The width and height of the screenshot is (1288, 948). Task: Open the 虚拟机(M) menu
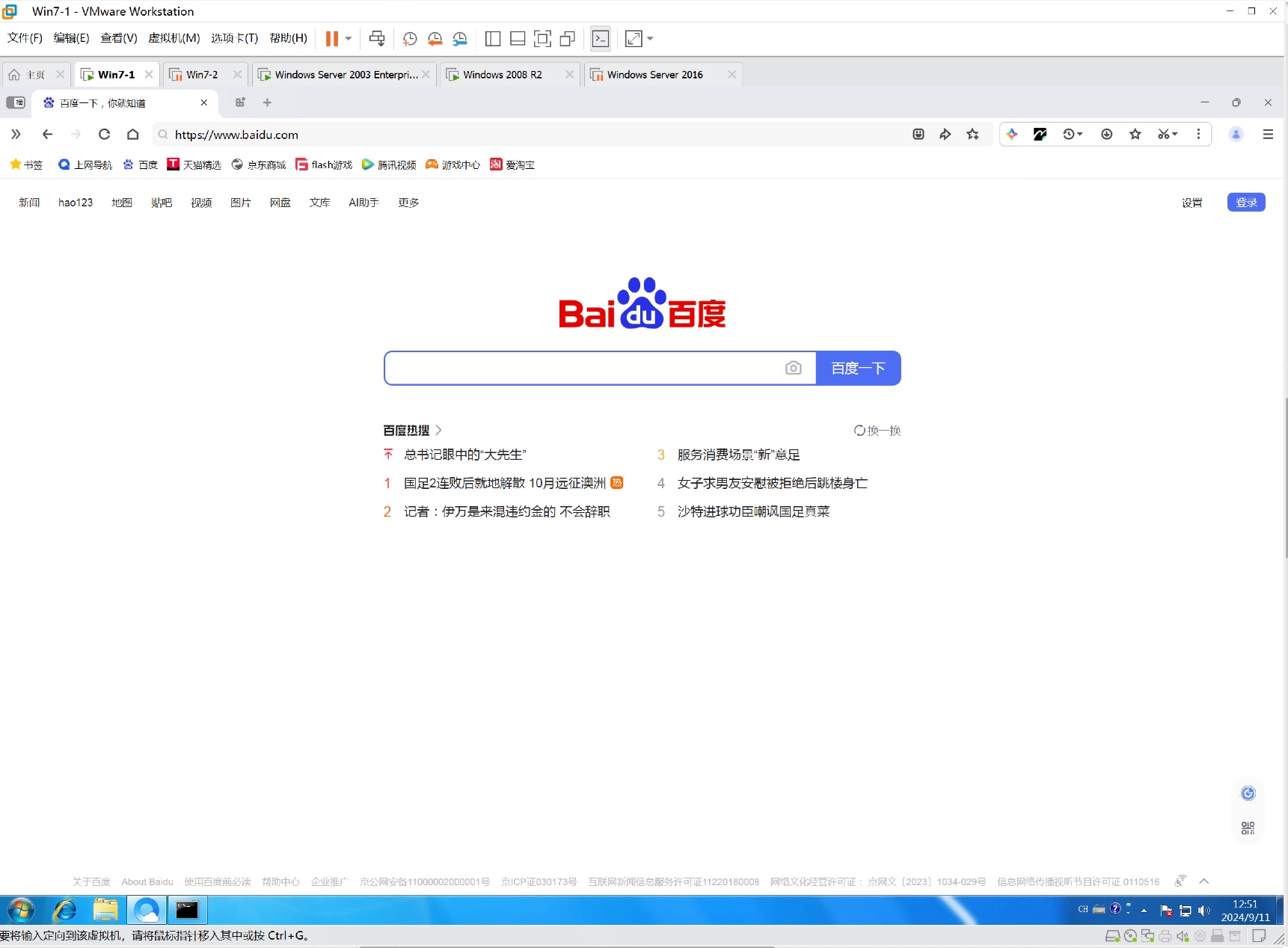tap(174, 38)
